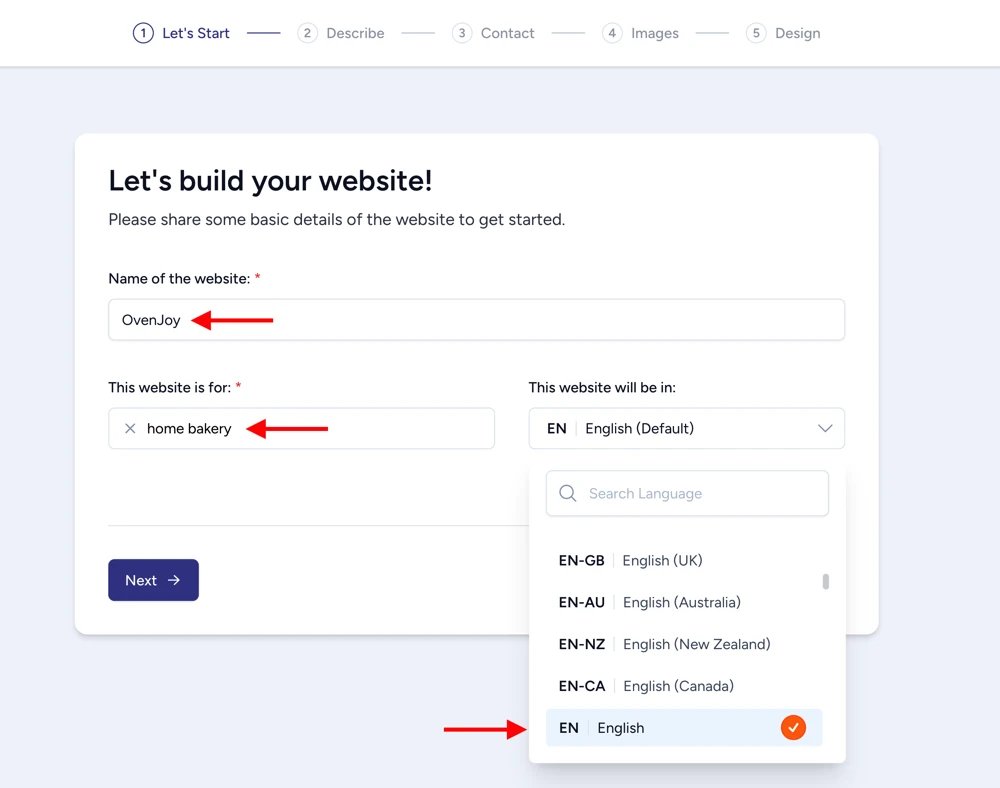Choose English (UK) from language list
1000x788 pixels.
click(662, 561)
